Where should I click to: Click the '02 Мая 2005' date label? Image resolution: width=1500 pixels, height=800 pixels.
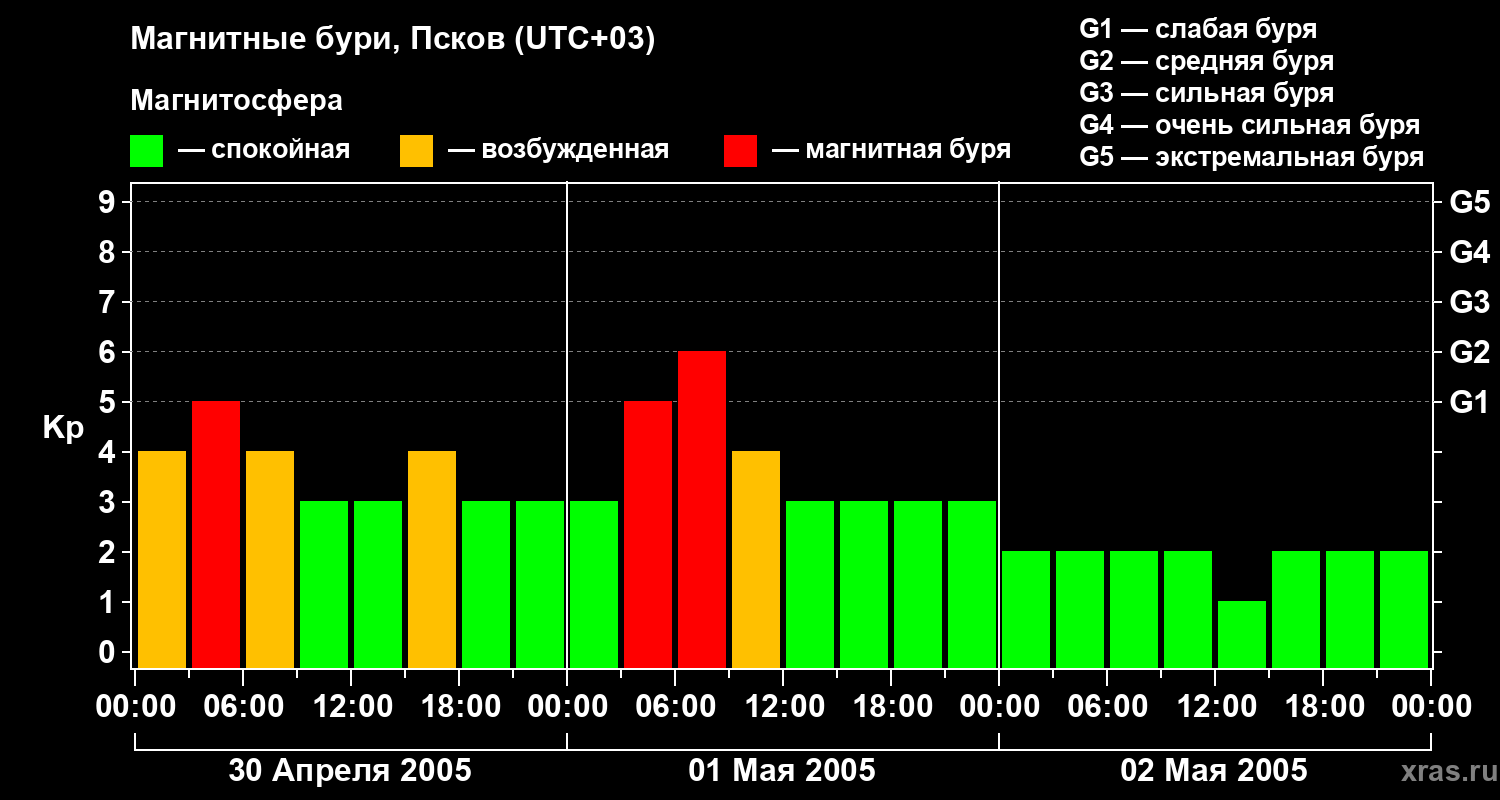[1214, 770]
